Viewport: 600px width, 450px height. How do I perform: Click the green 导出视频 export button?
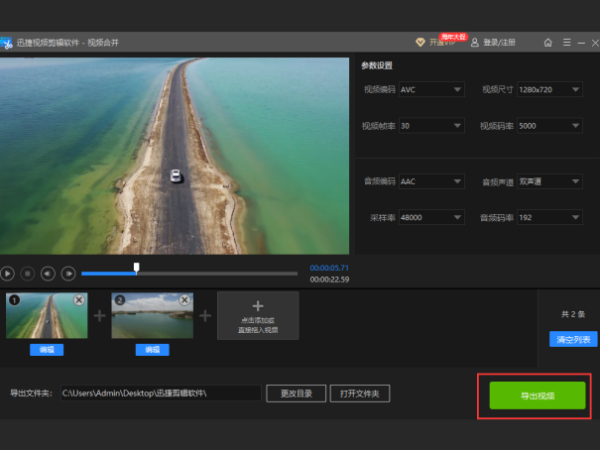coord(537,395)
